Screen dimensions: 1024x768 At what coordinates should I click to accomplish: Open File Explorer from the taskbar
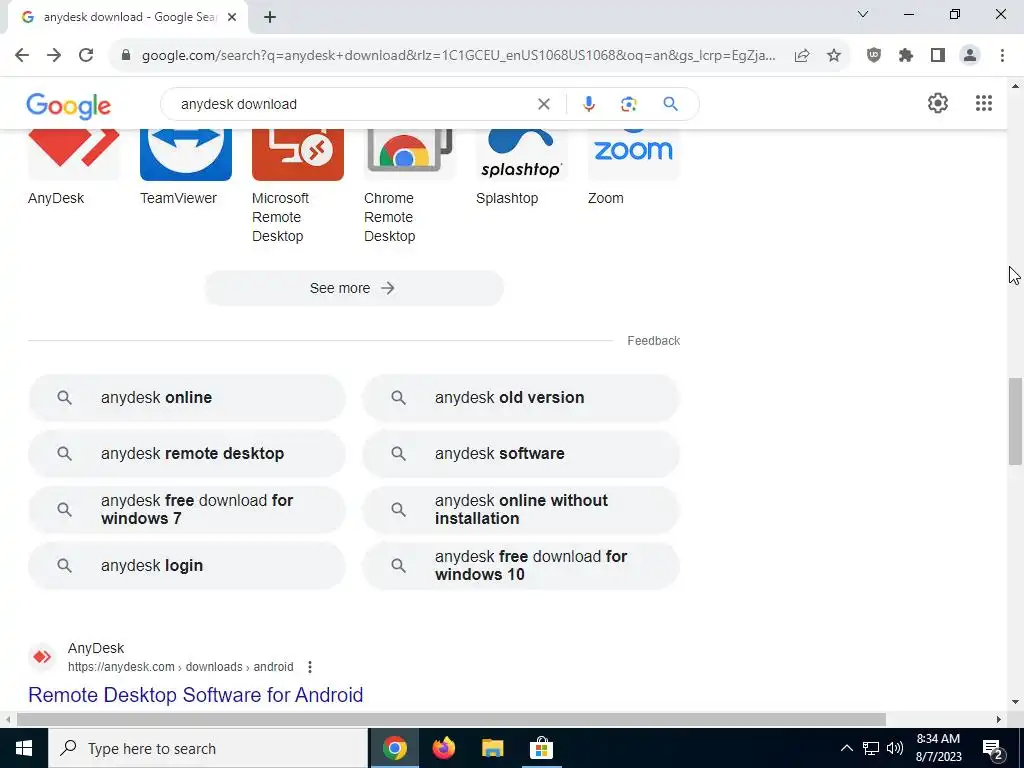pyautogui.click(x=492, y=748)
